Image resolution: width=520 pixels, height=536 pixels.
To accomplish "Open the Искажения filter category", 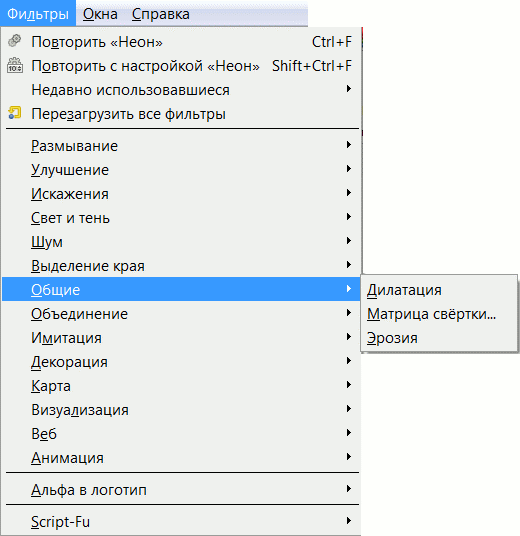I will click(181, 193).
